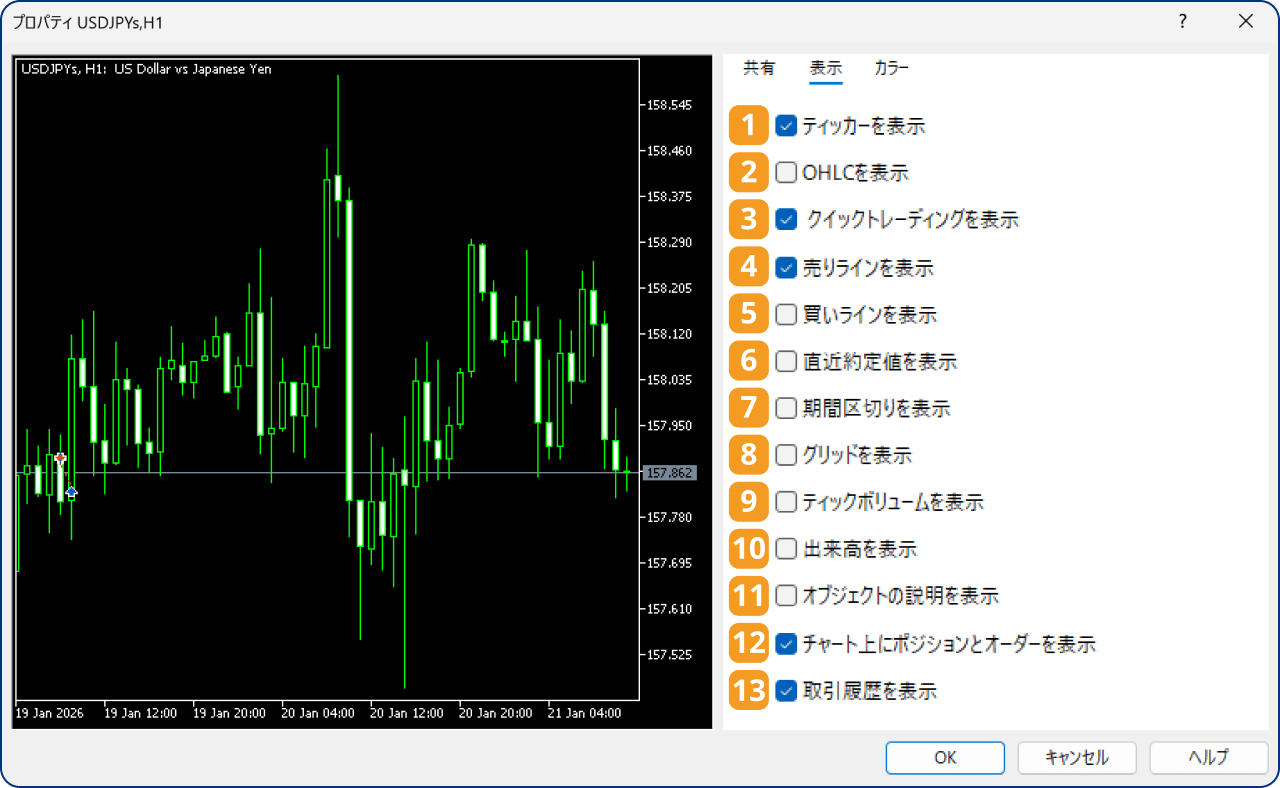The width and height of the screenshot is (1280, 788).
Task: Disable チャート上にポジションとオーダーを表示
Action: tap(784, 644)
